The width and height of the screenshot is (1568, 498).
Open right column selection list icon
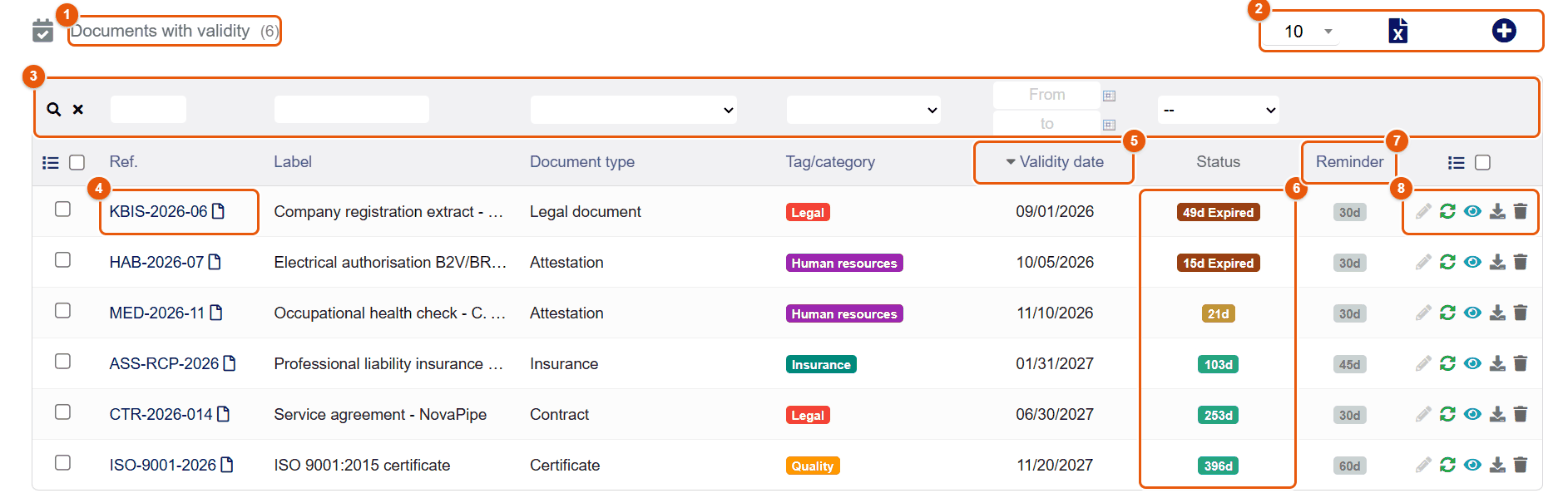coord(1457,162)
